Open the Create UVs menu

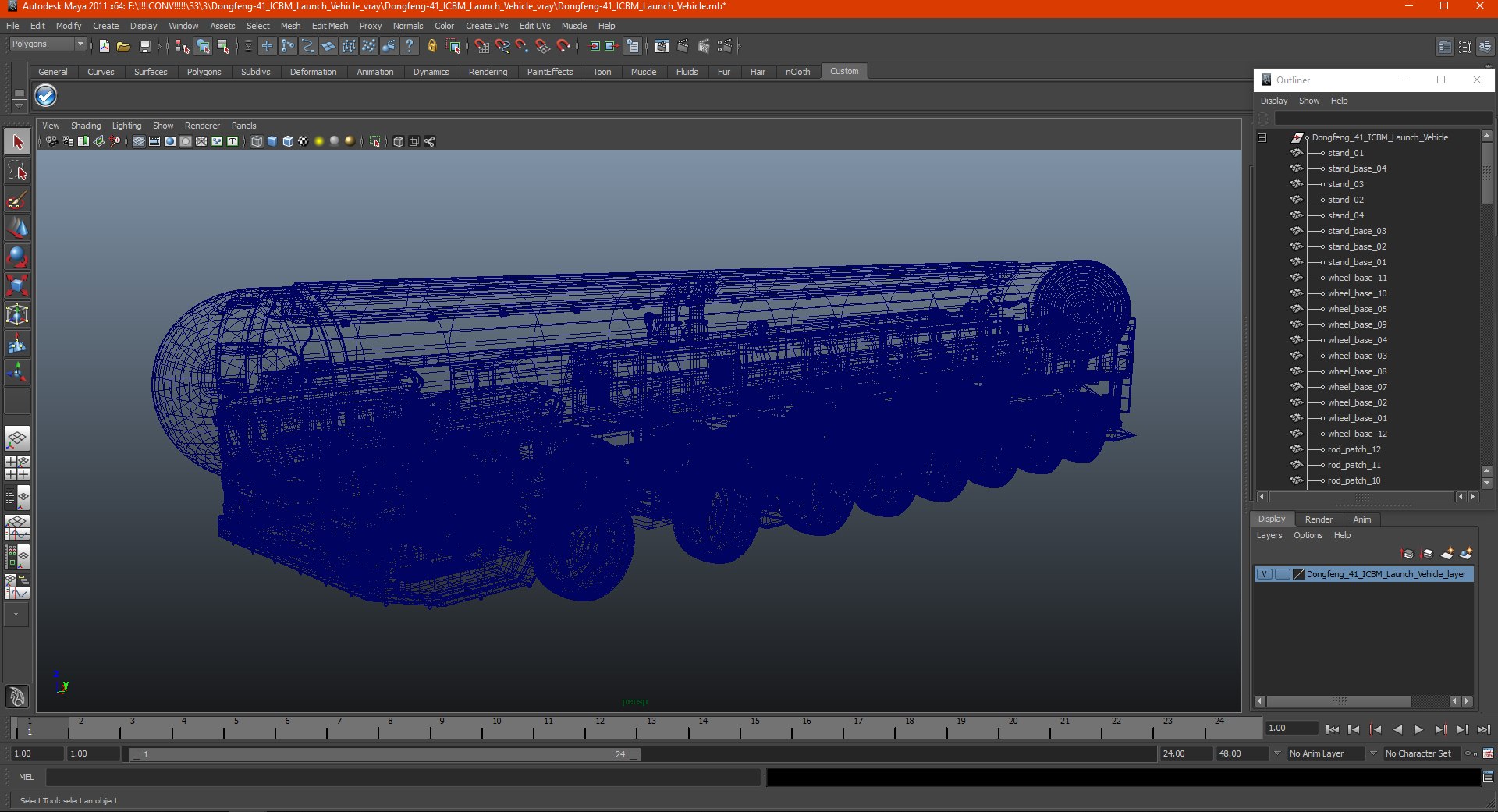pos(487,26)
